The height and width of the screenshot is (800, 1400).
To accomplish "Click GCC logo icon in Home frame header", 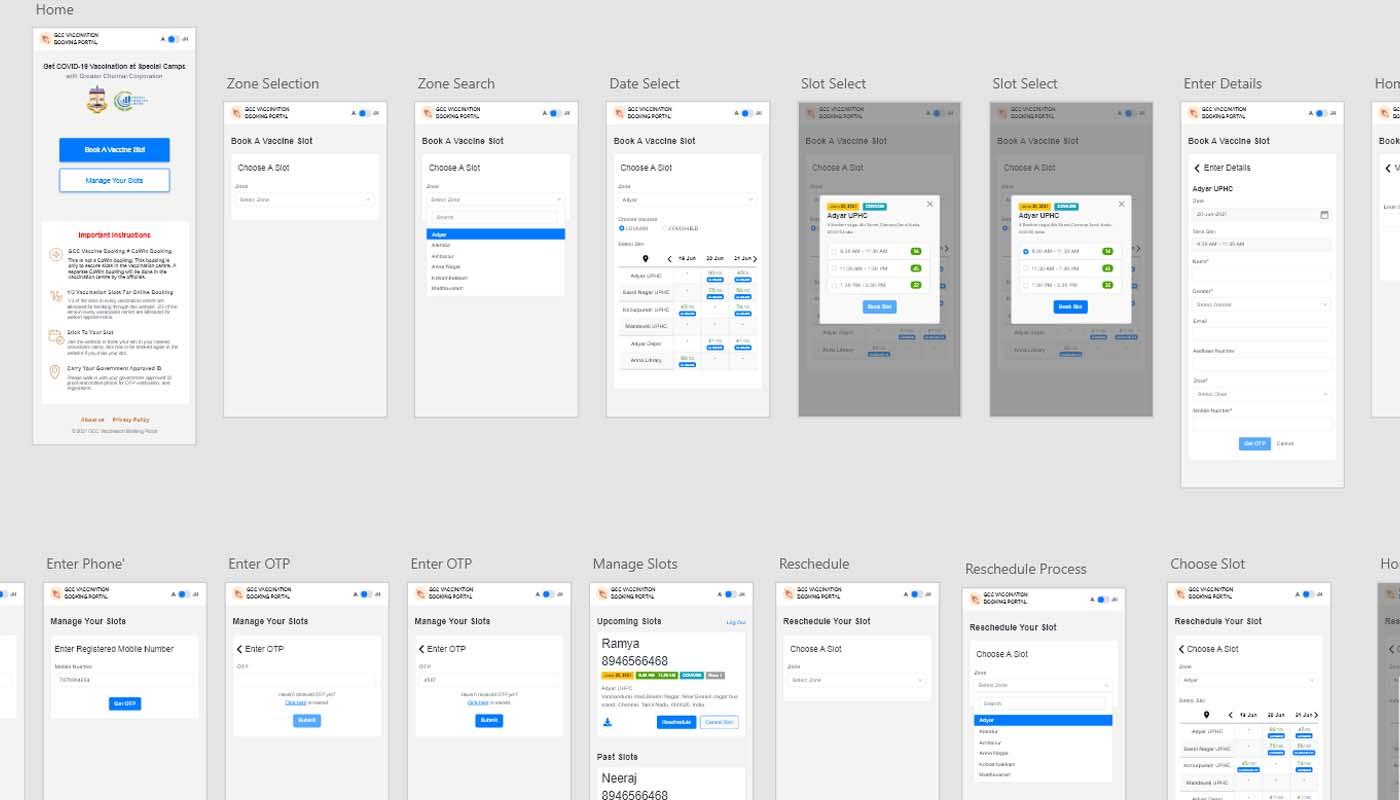I will coord(45,39).
